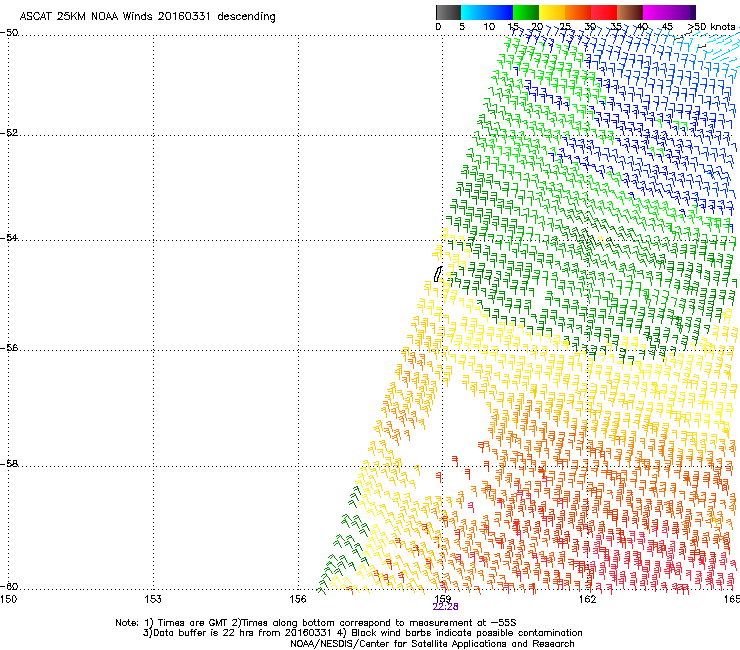Click the 'Times are GMT' note text
This screenshot has width=740, height=650.
(193, 623)
